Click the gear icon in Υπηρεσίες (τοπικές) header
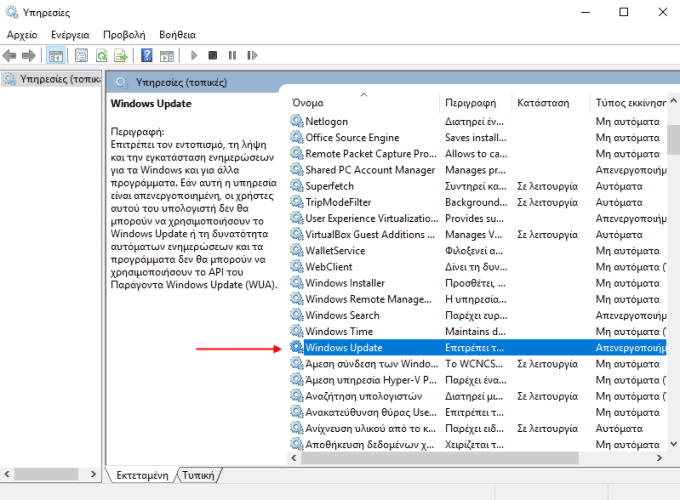Viewport: 680px width, 500px height. click(122, 82)
